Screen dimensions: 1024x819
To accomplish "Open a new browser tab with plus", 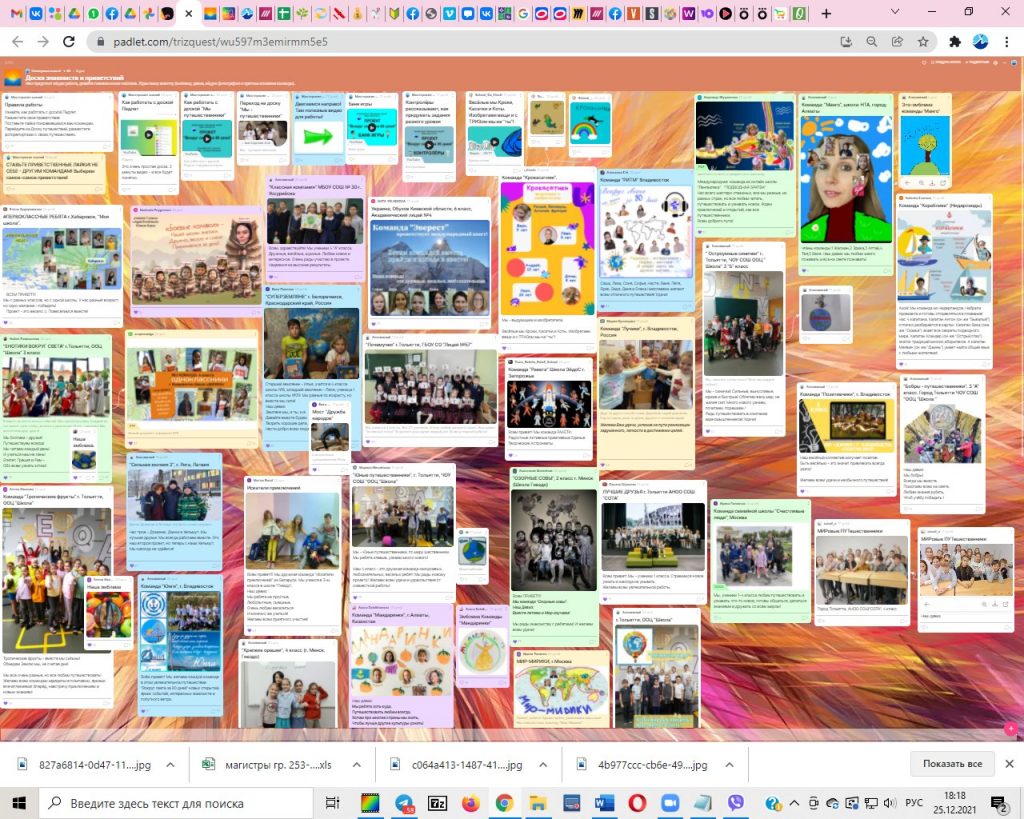I will pyautogui.click(x=826, y=13).
